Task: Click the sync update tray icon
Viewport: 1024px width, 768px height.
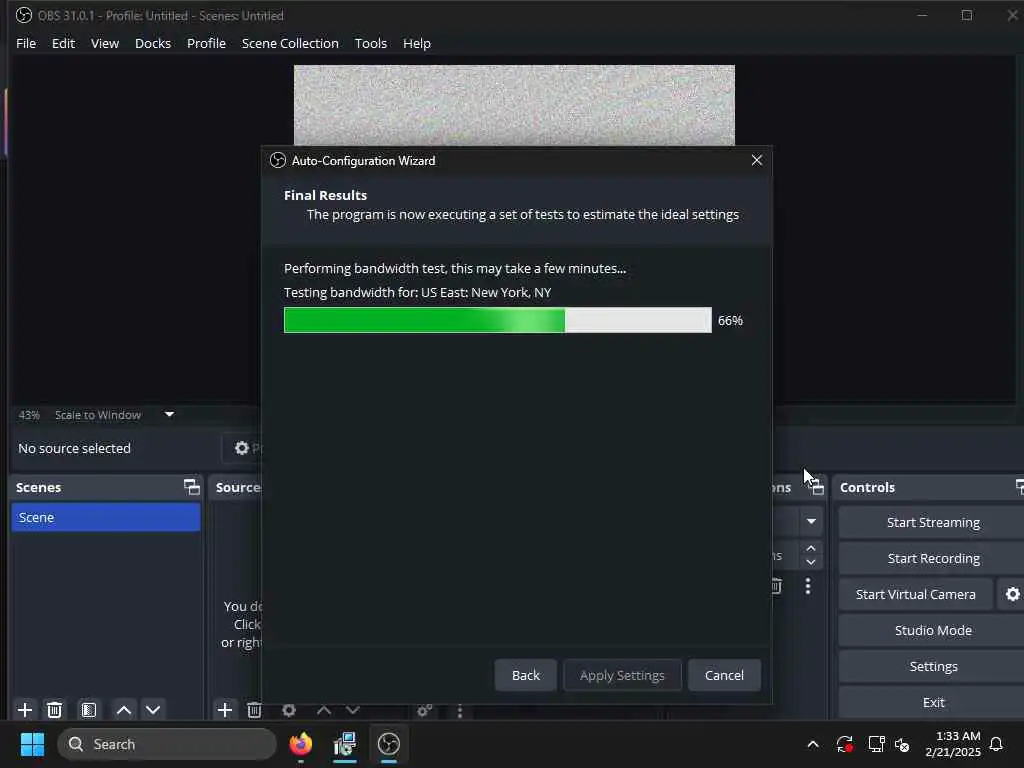Action: point(844,744)
